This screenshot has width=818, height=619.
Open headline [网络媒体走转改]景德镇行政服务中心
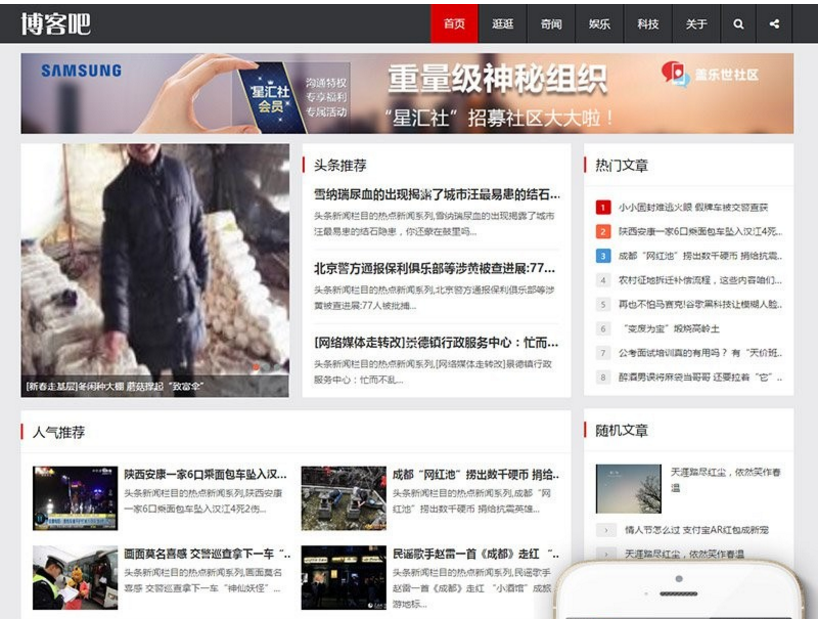tap(436, 343)
